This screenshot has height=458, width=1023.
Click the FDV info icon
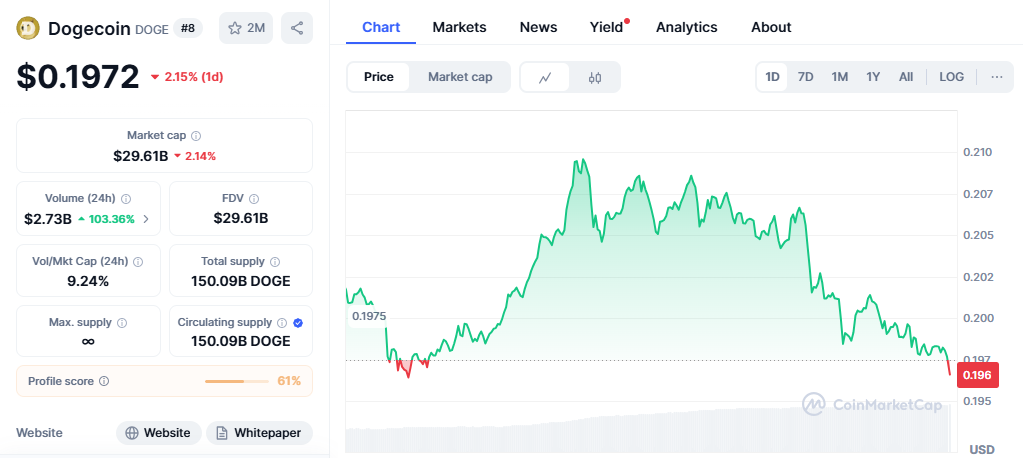point(254,199)
